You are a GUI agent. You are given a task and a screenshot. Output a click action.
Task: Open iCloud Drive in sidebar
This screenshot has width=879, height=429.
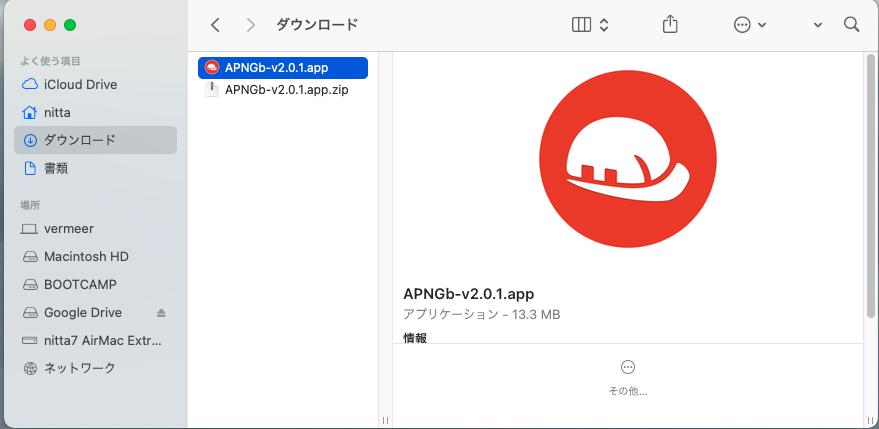pos(80,85)
